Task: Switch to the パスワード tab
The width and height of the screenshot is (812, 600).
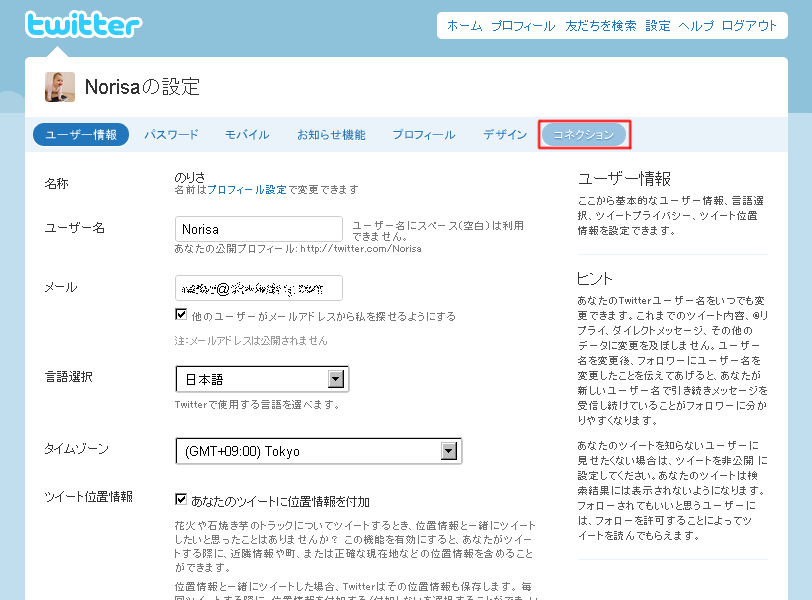Action: pos(171,135)
